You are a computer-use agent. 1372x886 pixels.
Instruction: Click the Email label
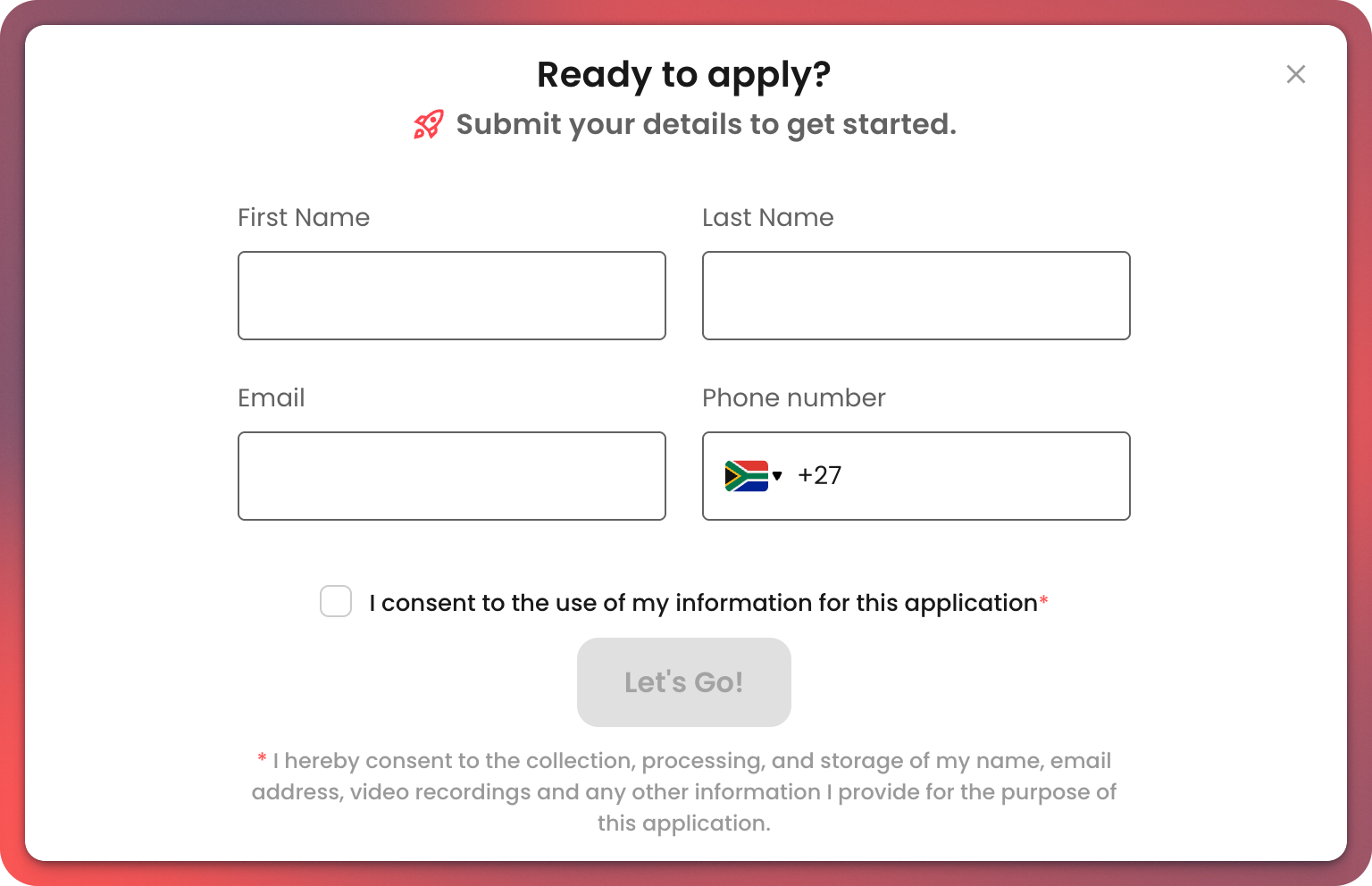(x=272, y=397)
